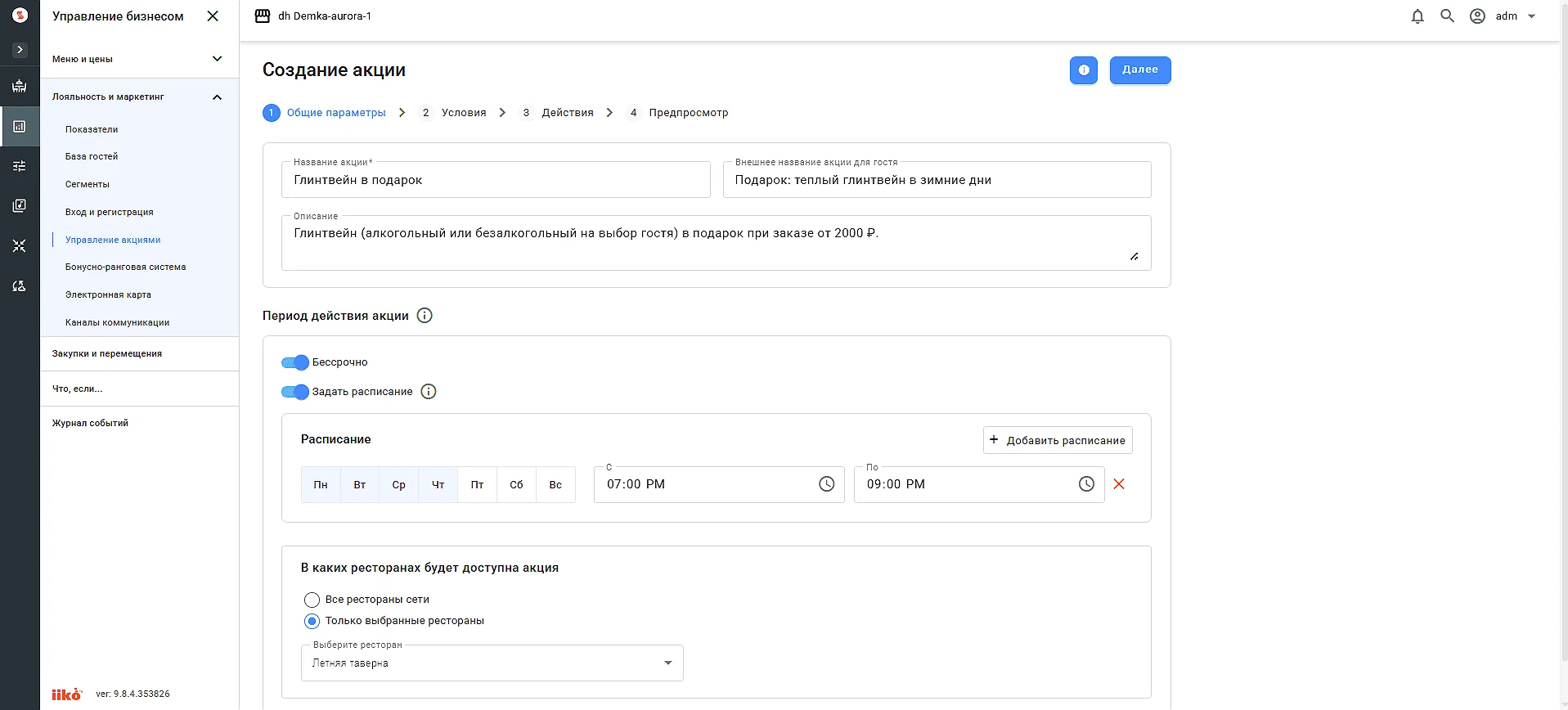Toggle Monday (Пн) in the schedule

[321, 484]
